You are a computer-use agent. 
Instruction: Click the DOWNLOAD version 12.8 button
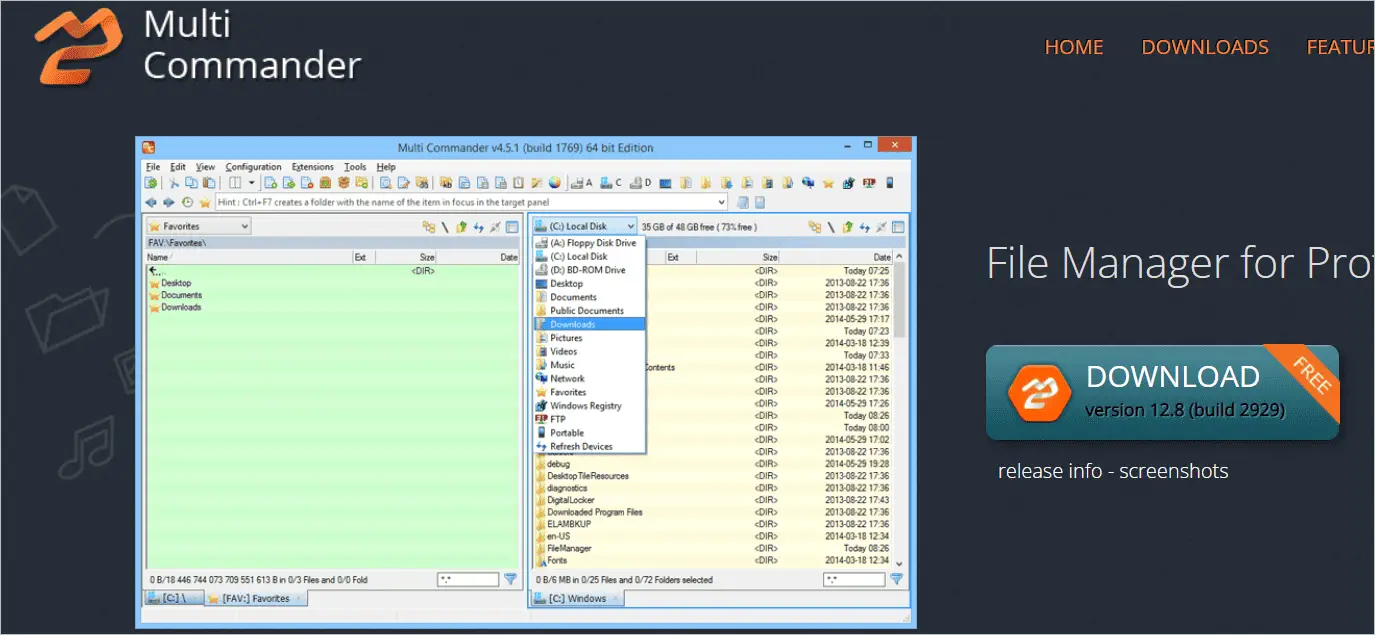click(x=1162, y=392)
